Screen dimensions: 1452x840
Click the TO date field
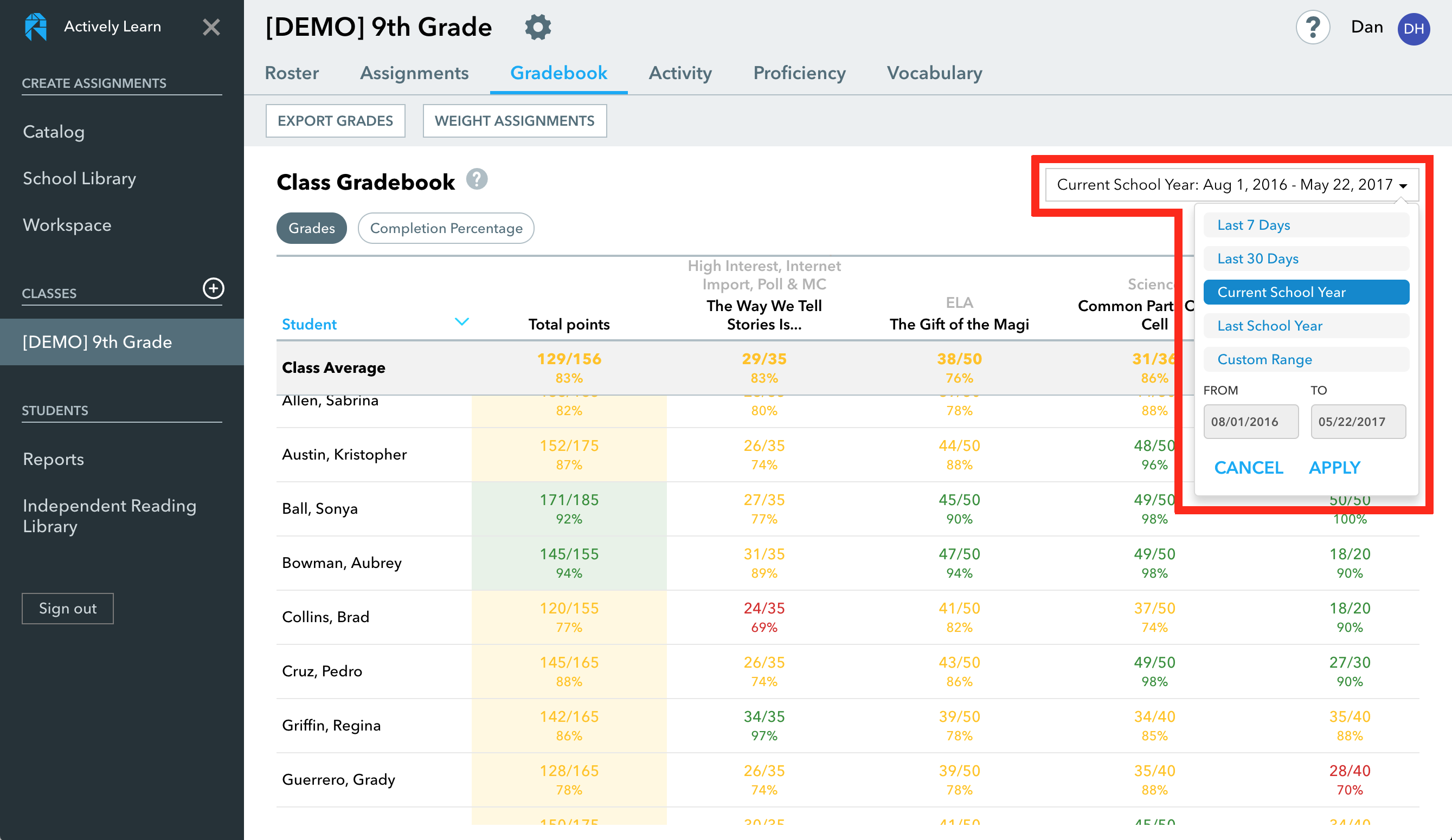pyautogui.click(x=1358, y=422)
